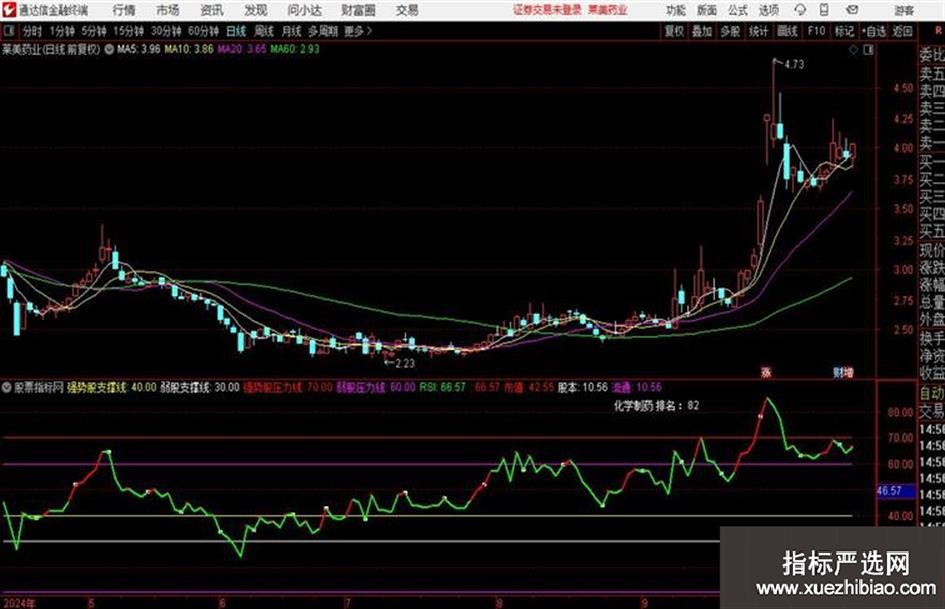The image size is (945, 609).
Task: Switch to the 5分钟 period
Action: (94, 31)
